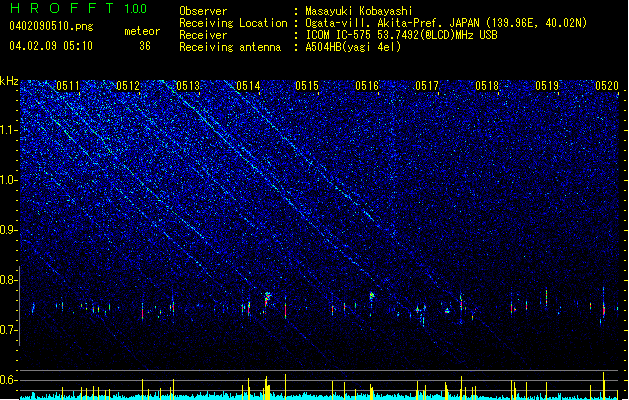The image size is (629, 400).
Task: Click the 0520 time marker
Action: click(x=607, y=85)
